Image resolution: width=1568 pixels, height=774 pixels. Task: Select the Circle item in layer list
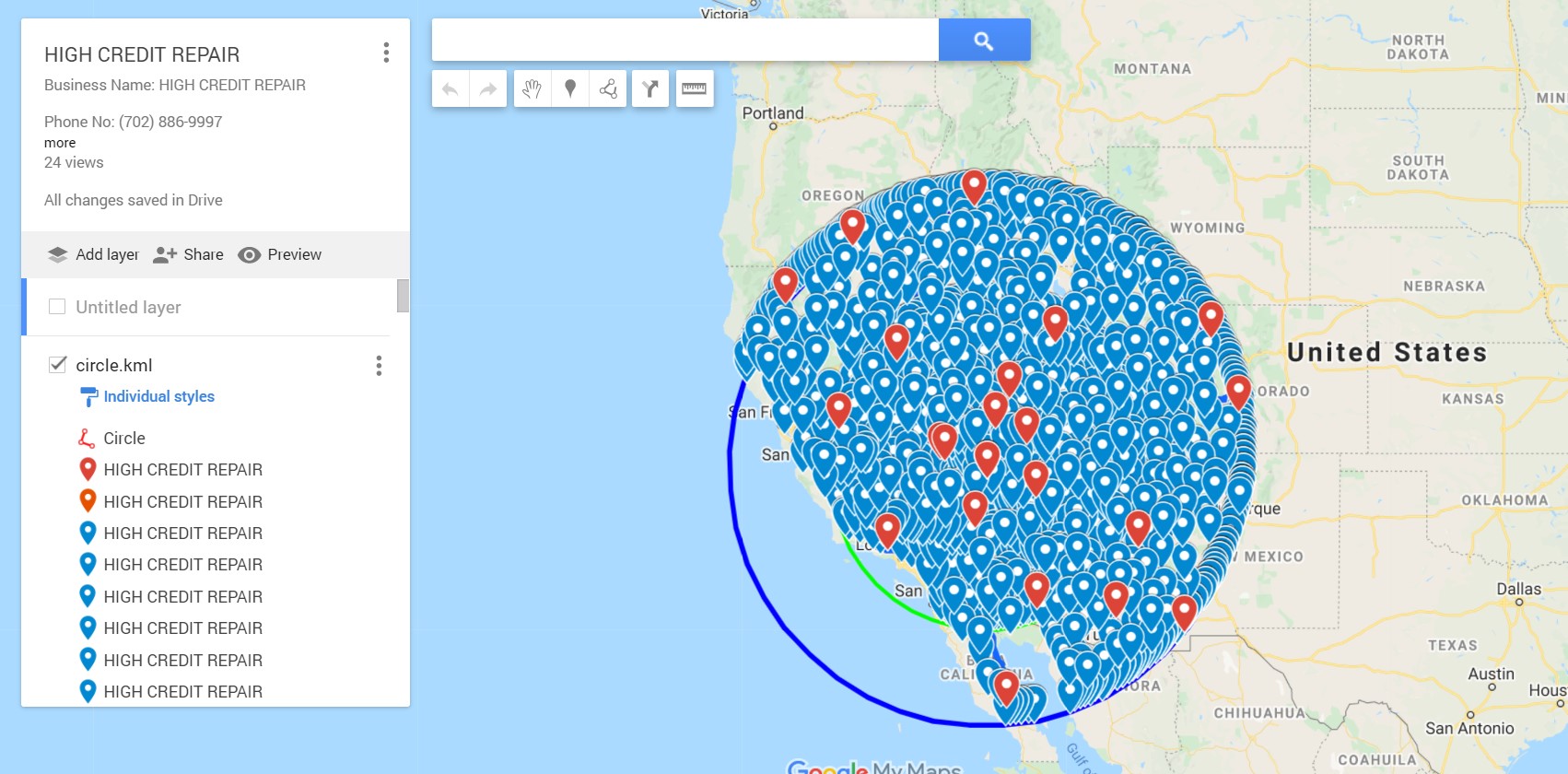[x=124, y=439]
